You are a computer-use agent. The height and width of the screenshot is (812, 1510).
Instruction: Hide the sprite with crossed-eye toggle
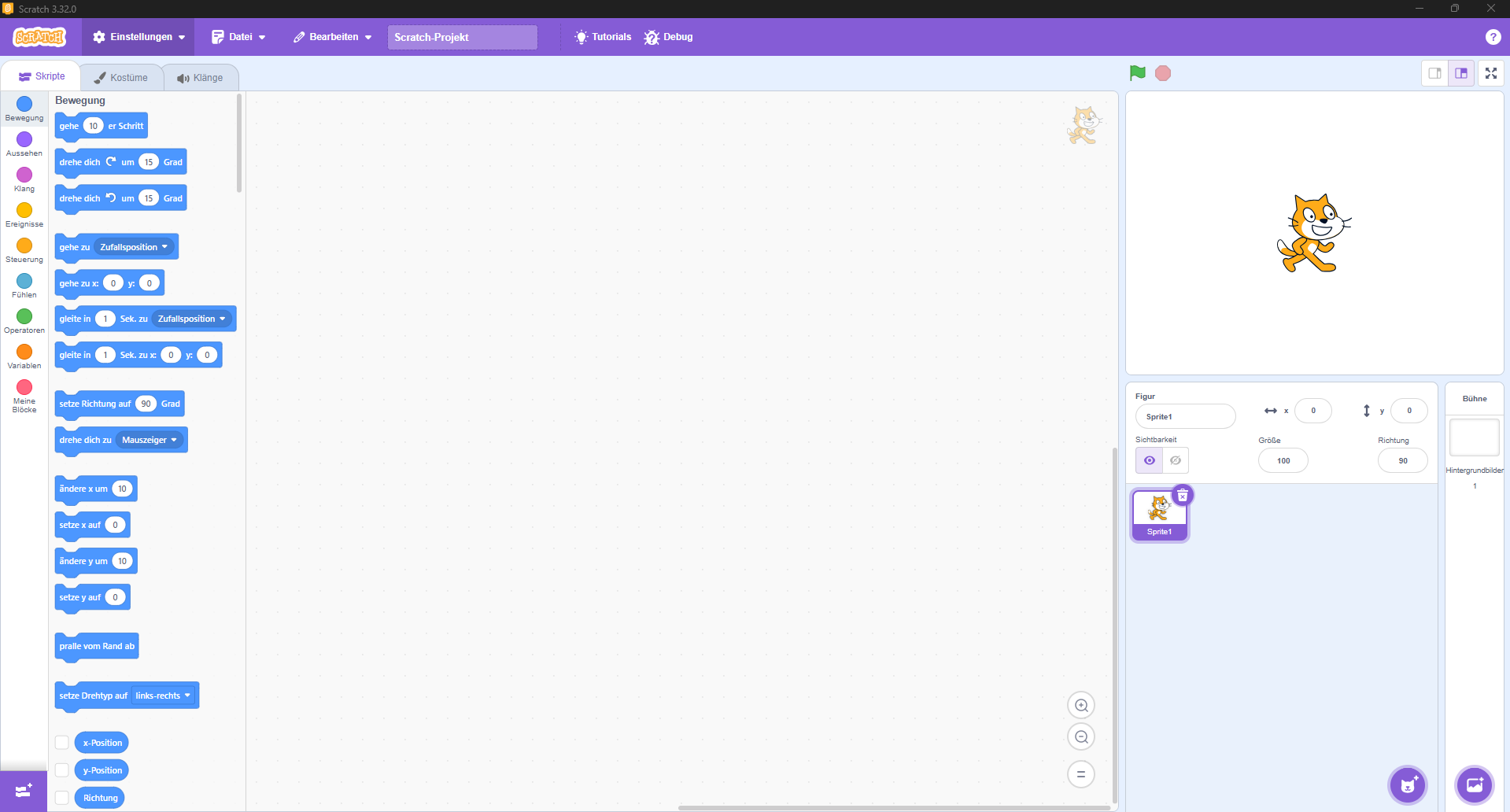pos(1176,460)
